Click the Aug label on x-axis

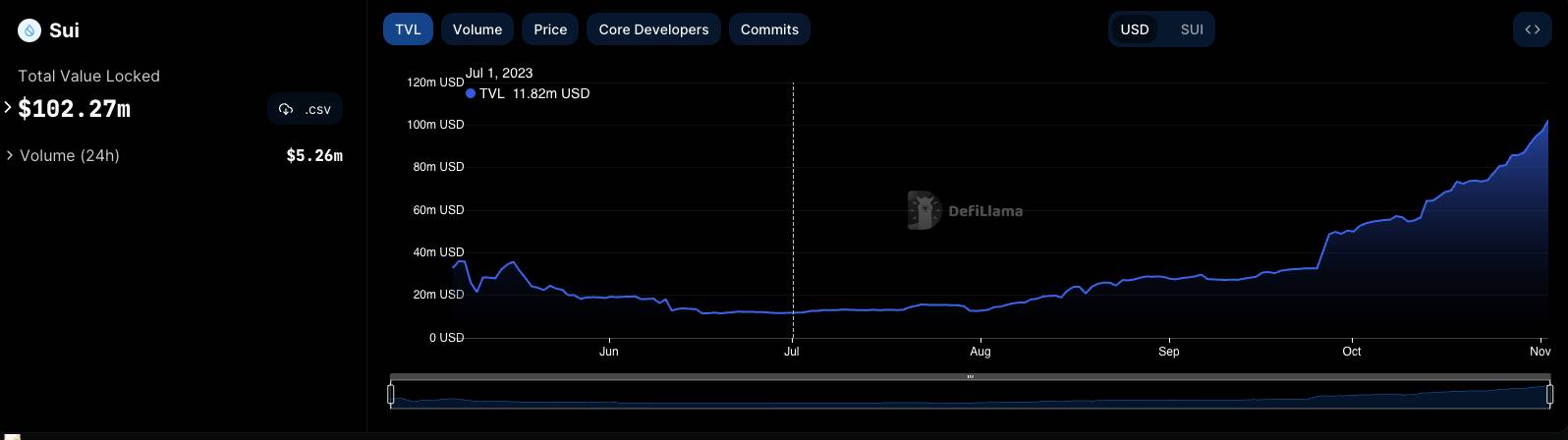[980, 352]
